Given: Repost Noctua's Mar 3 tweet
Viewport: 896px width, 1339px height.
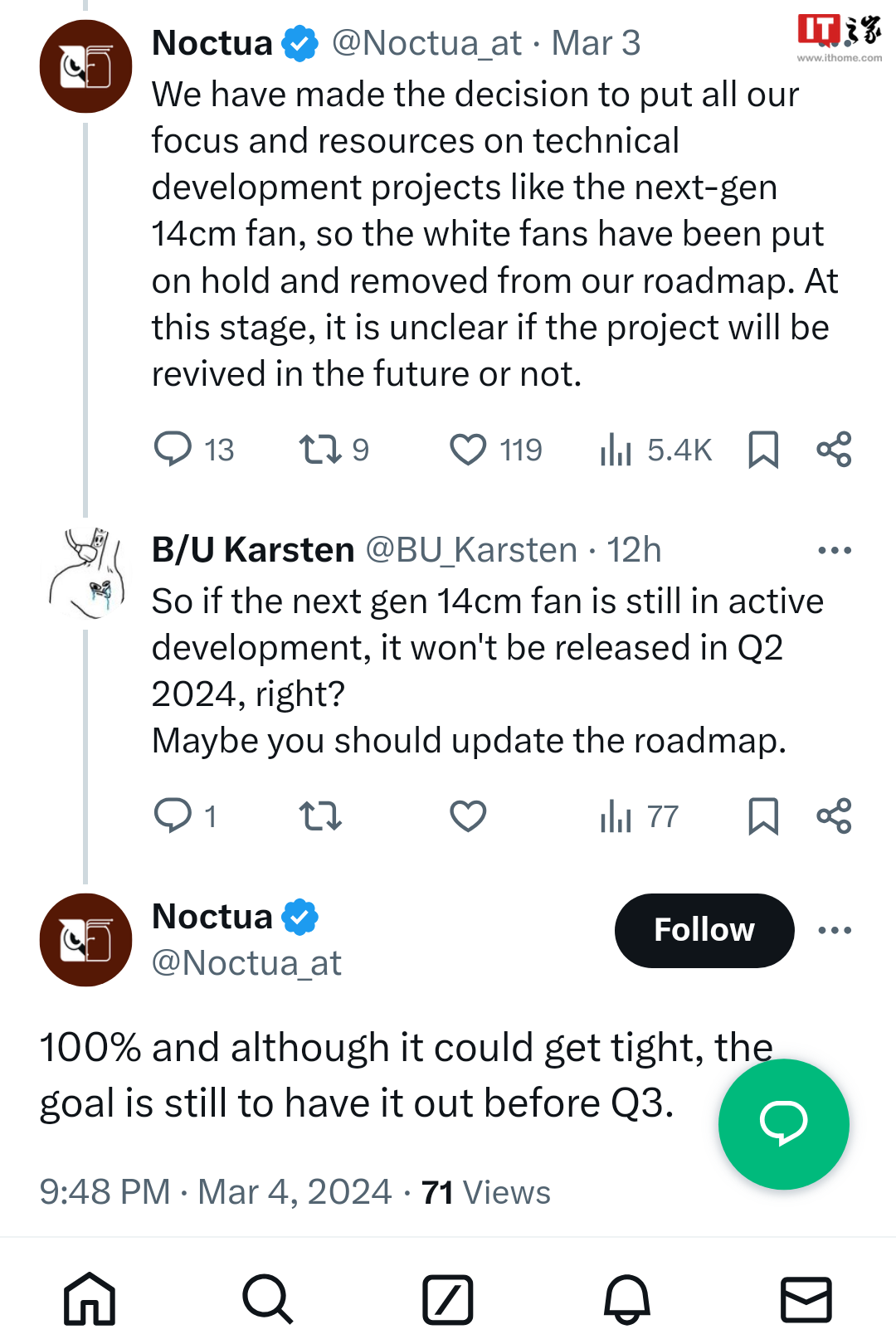Looking at the screenshot, I should pyautogui.click(x=320, y=449).
